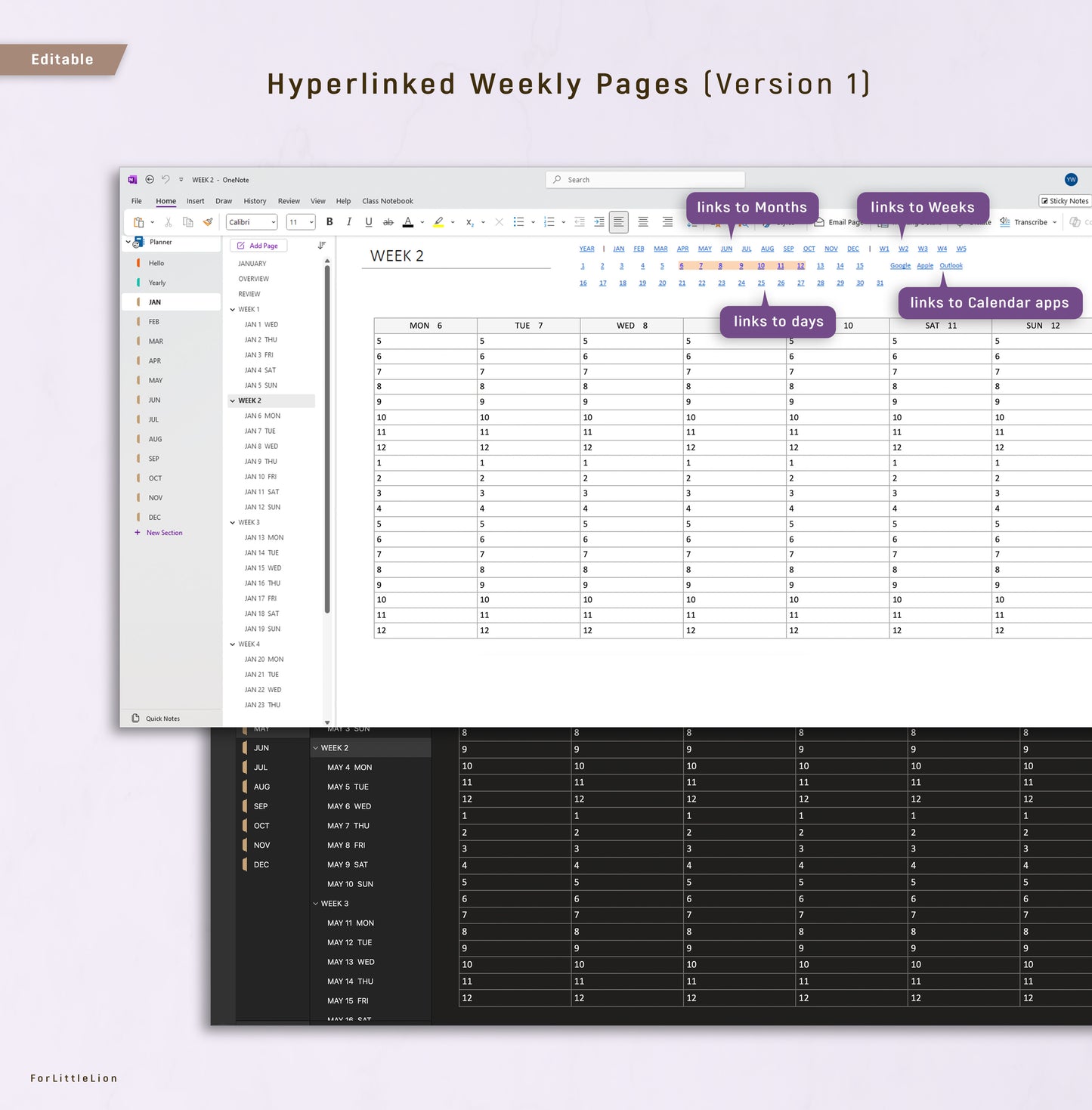
Task: Toggle italic formatting
Action: pos(348,221)
